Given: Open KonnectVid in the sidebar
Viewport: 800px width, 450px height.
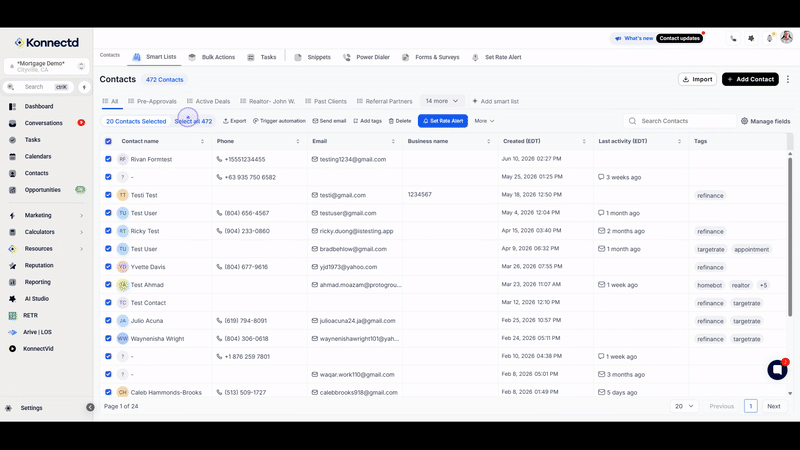Looking at the screenshot, I should [x=38, y=349].
